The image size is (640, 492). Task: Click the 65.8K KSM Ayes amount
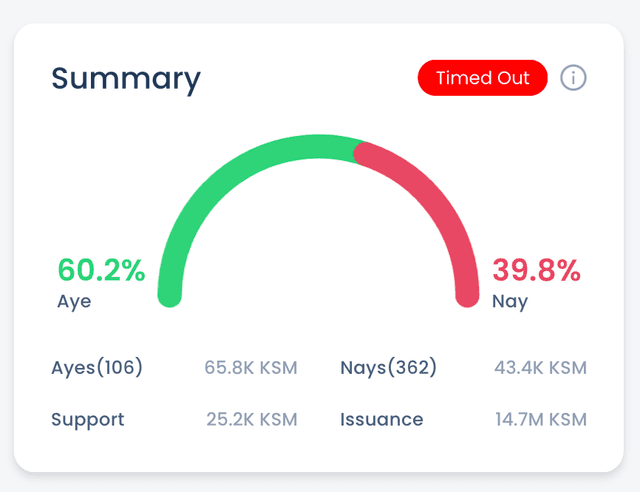point(251,368)
